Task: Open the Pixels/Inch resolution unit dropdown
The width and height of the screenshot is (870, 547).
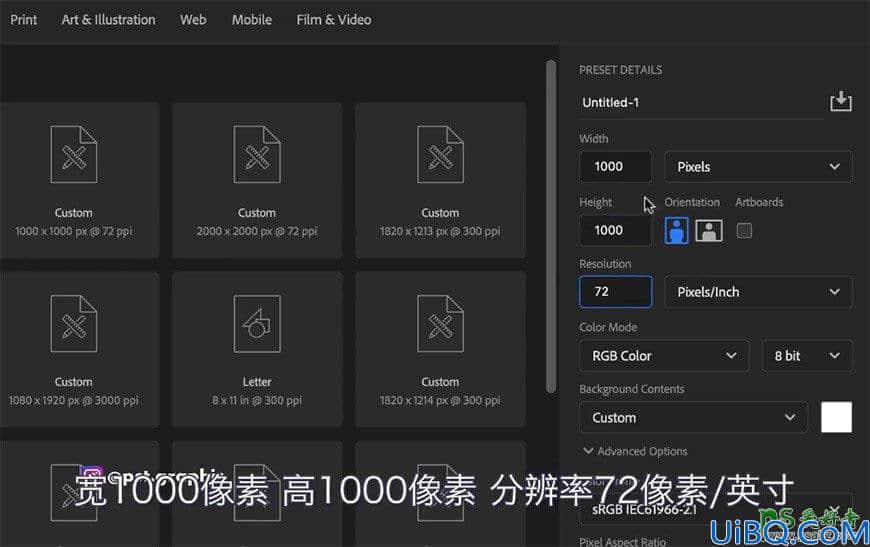Action: (x=758, y=292)
